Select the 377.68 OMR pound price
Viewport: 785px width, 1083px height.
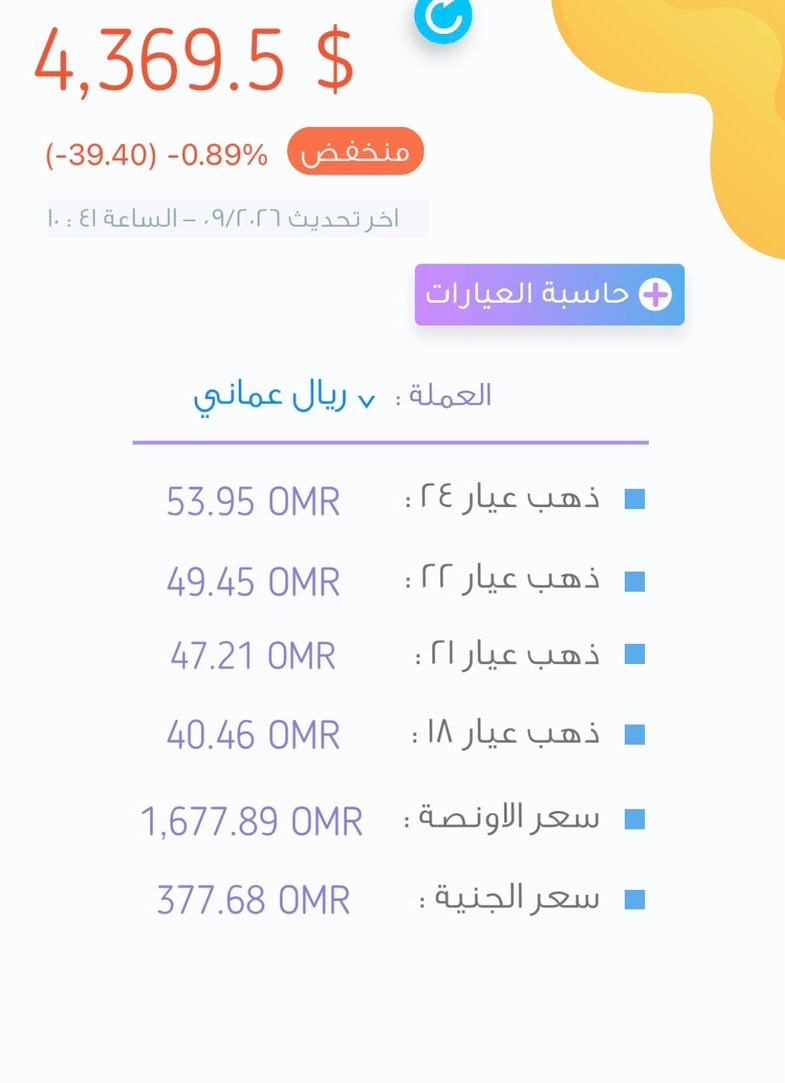[x=253, y=900]
